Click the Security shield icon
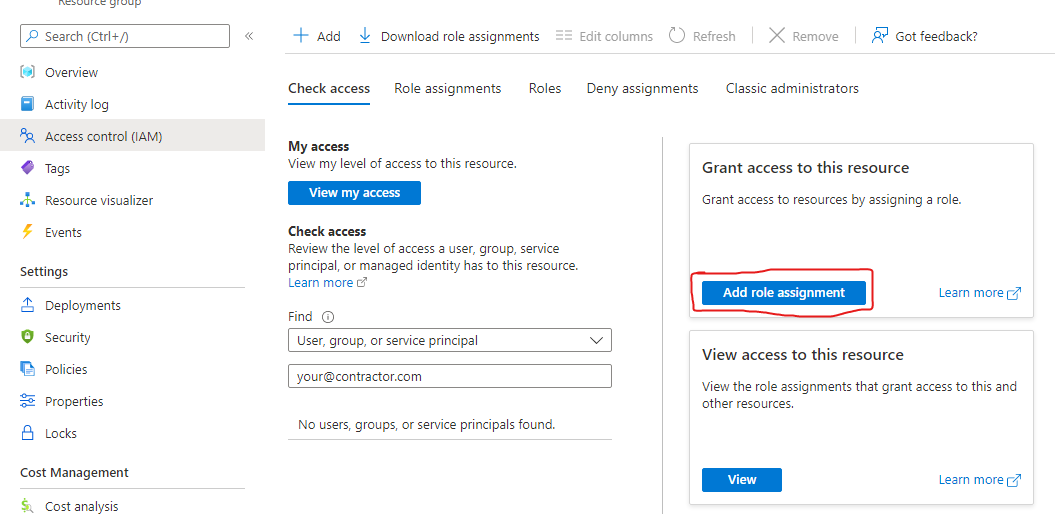The height and width of the screenshot is (514, 1061). point(28,338)
